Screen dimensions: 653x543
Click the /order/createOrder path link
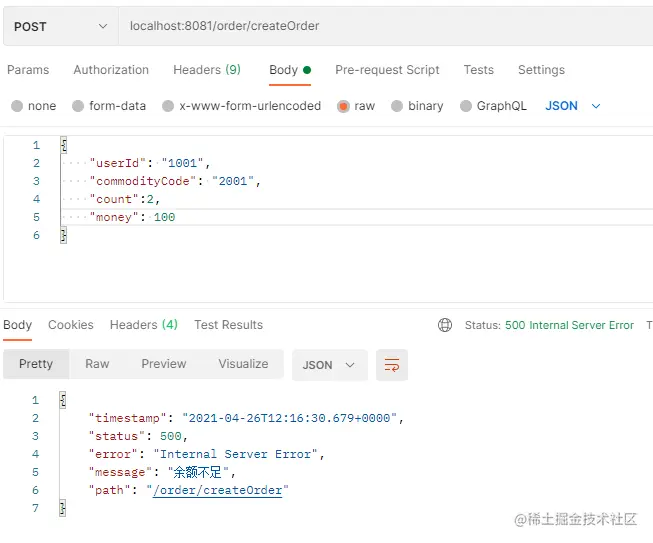(216, 490)
